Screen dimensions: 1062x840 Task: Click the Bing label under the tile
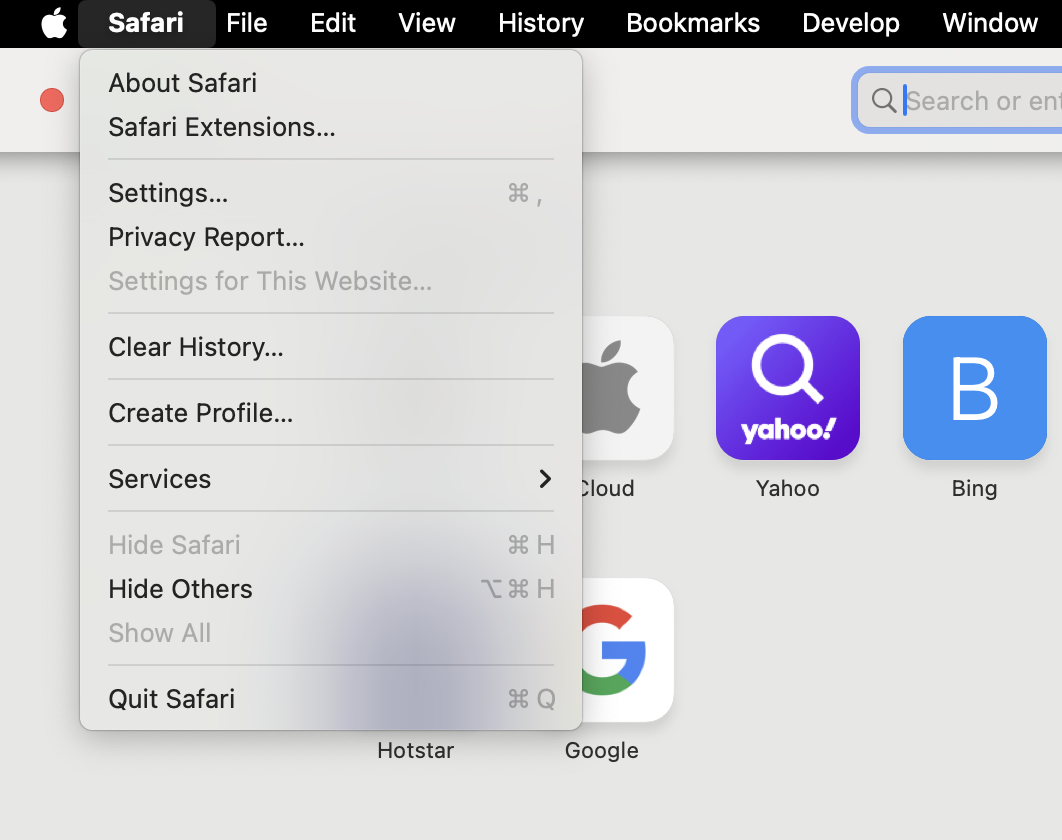[x=975, y=488]
